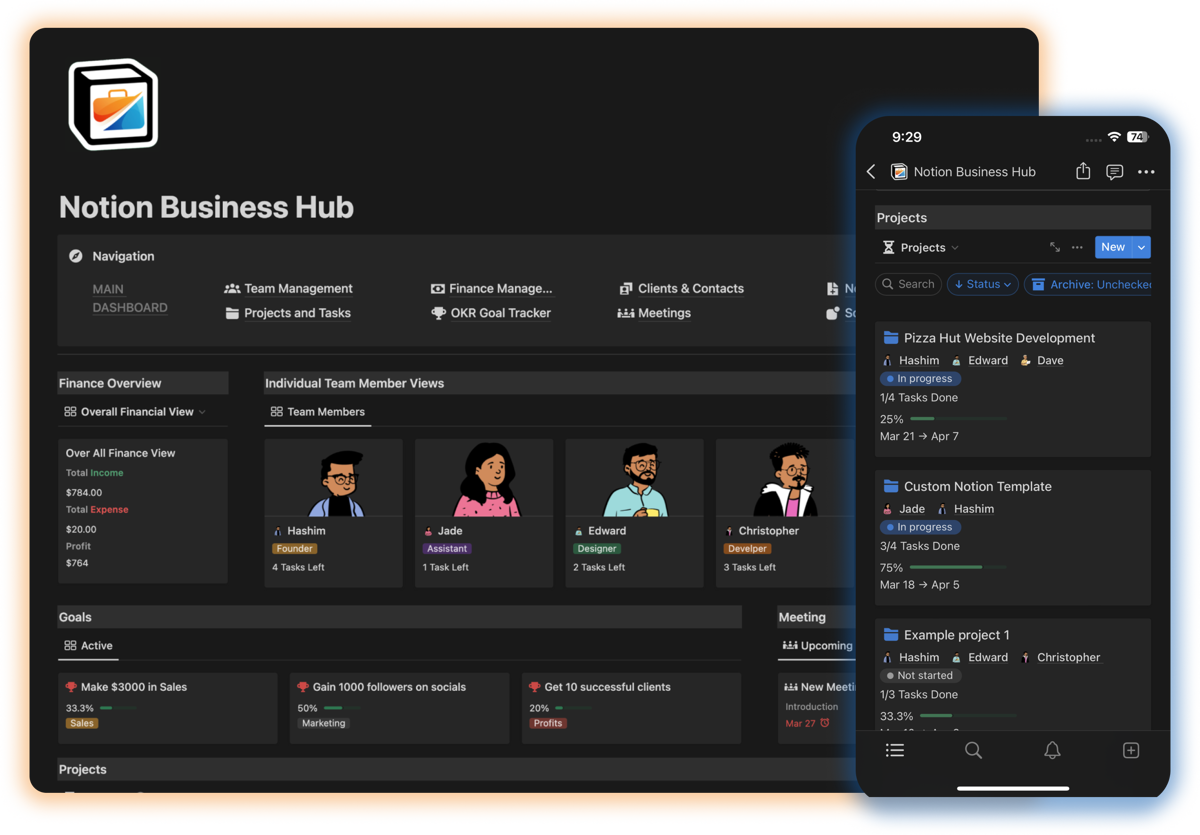The width and height of the screenshot is (1200, 835).
Task: Click the Finance Management money icon
Action: (x=437, y=288)
